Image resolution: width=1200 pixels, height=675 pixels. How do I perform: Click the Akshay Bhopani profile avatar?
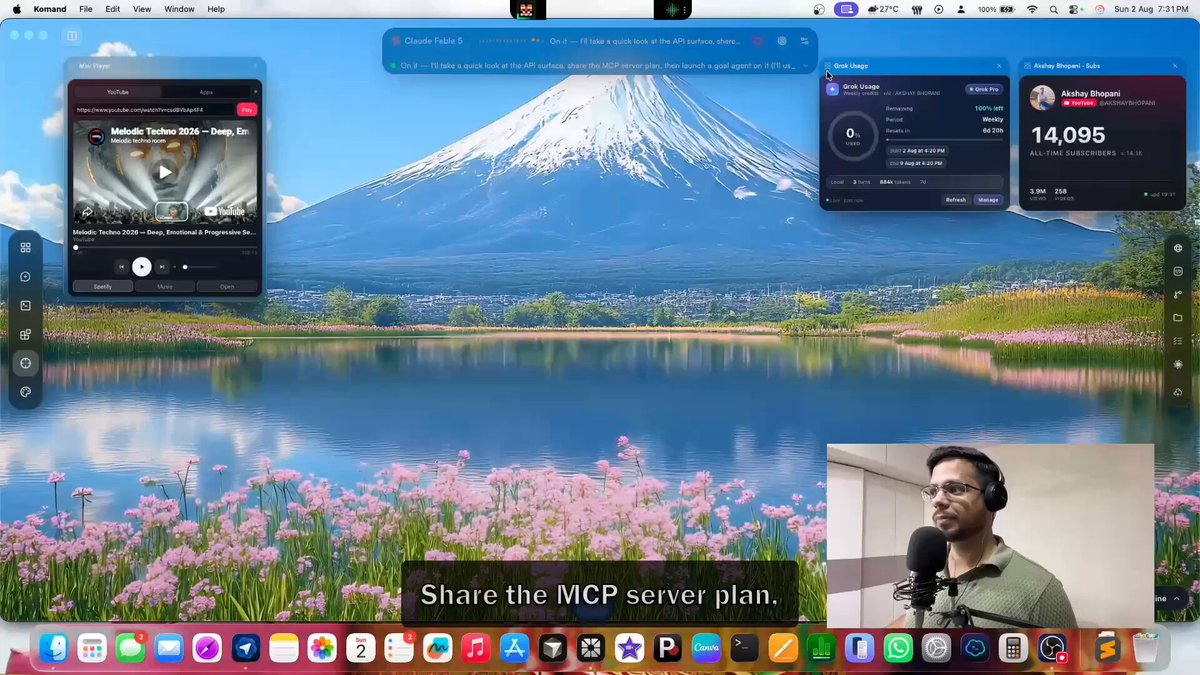pyautogui.click(x=1043, y=97)
